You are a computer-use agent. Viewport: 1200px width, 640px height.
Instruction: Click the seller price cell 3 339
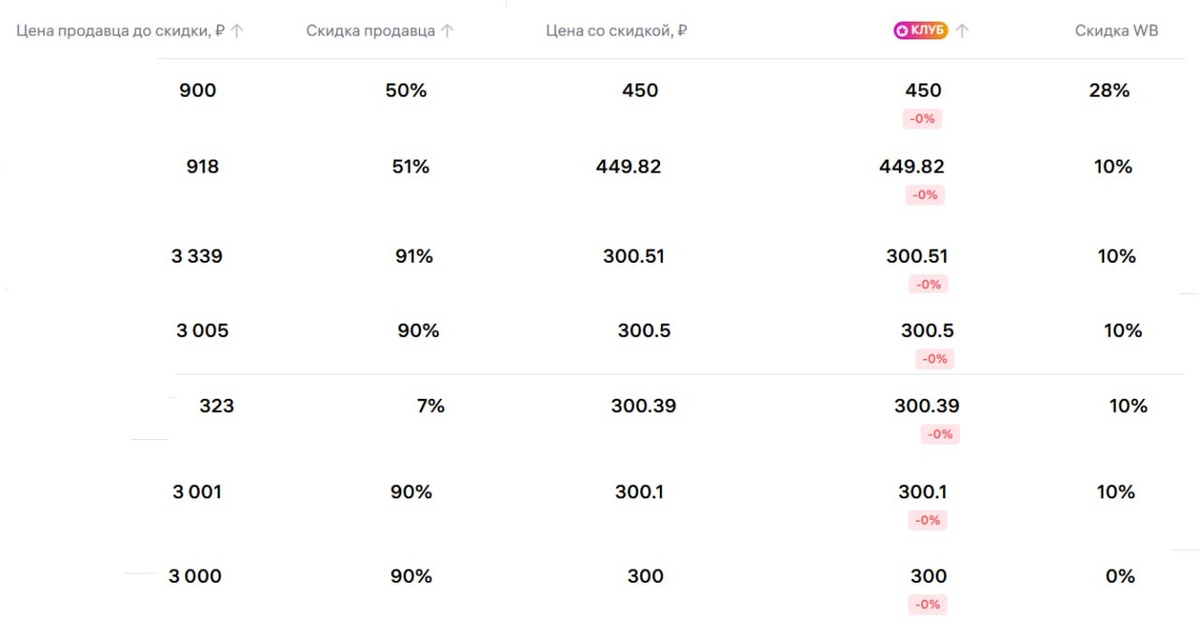click(197, 257)
